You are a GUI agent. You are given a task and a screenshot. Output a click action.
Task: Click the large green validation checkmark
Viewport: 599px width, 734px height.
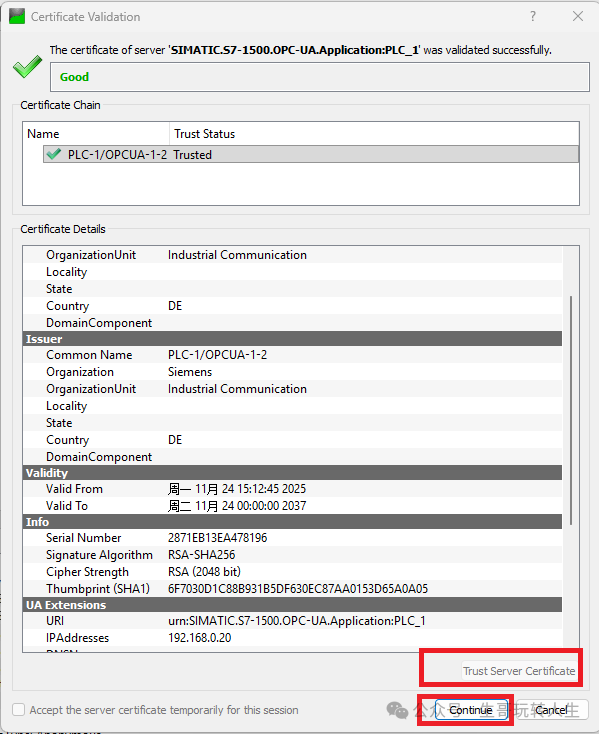(x=27, y=66)
